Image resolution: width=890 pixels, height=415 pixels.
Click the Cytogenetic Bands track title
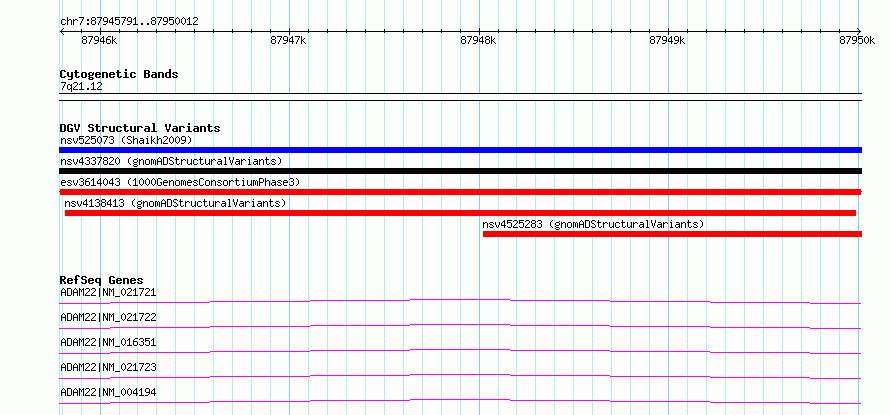tap(119, 74)
